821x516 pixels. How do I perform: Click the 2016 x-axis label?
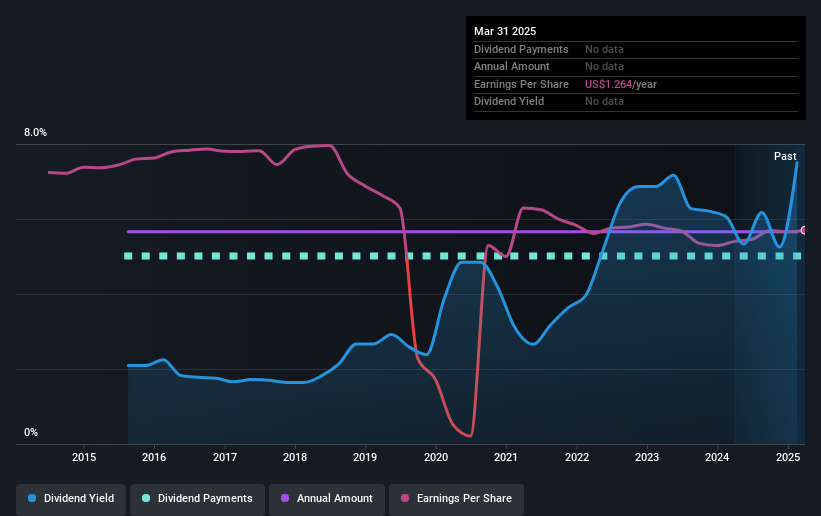(154, 457)
